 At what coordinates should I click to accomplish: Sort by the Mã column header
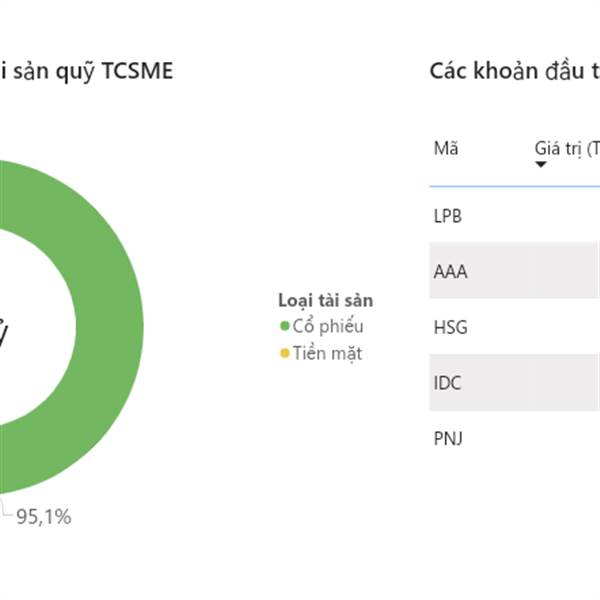pos(446,148)
